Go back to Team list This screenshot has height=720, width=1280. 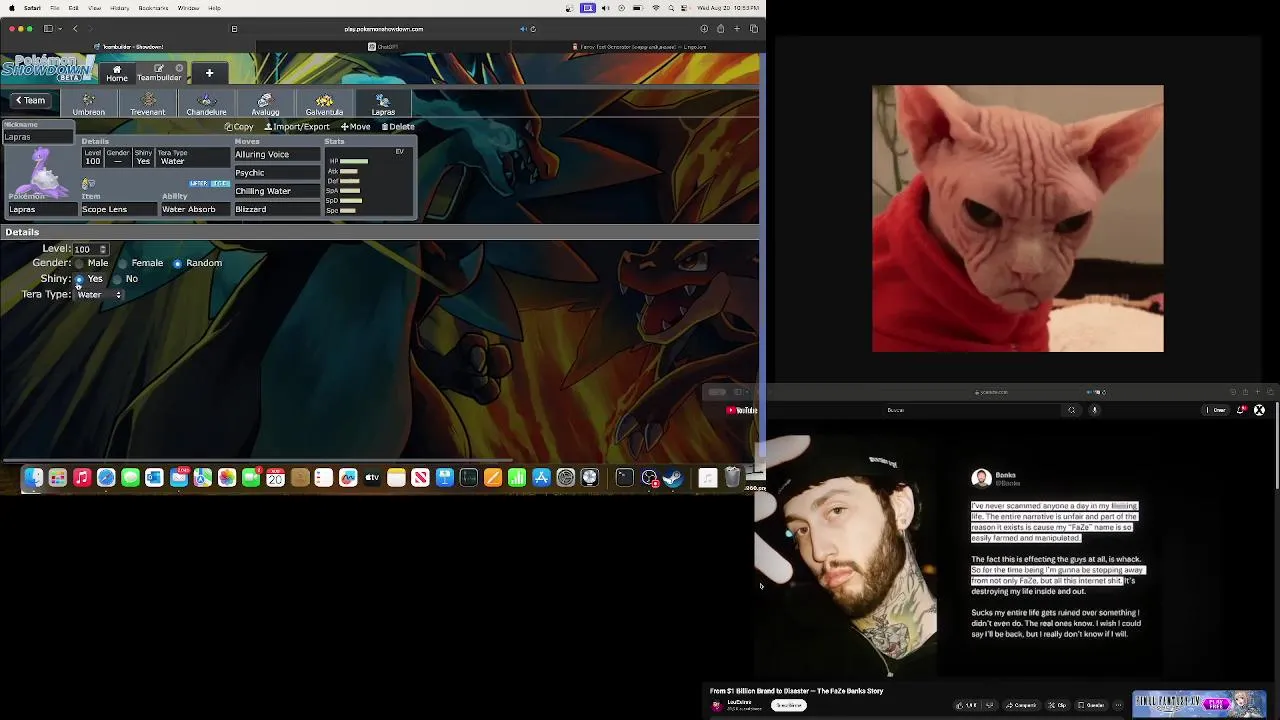pos(30,100)
